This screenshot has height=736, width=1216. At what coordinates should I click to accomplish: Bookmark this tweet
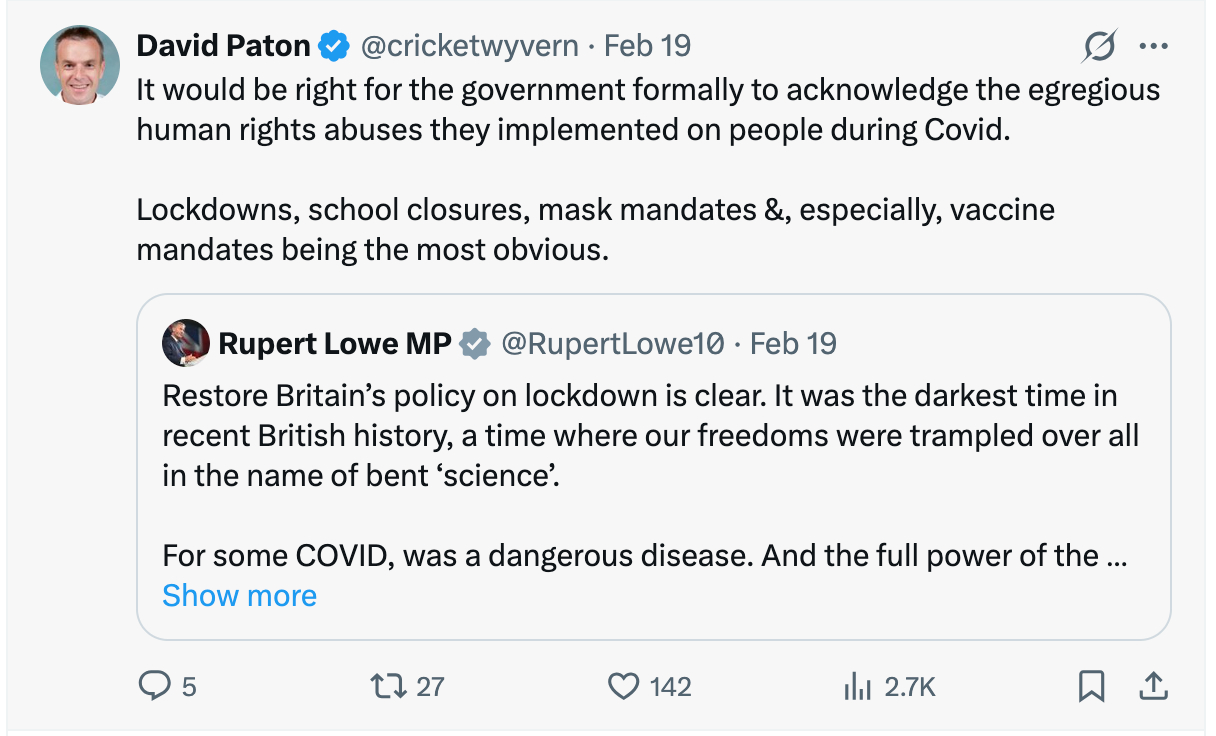(1091, 686)
